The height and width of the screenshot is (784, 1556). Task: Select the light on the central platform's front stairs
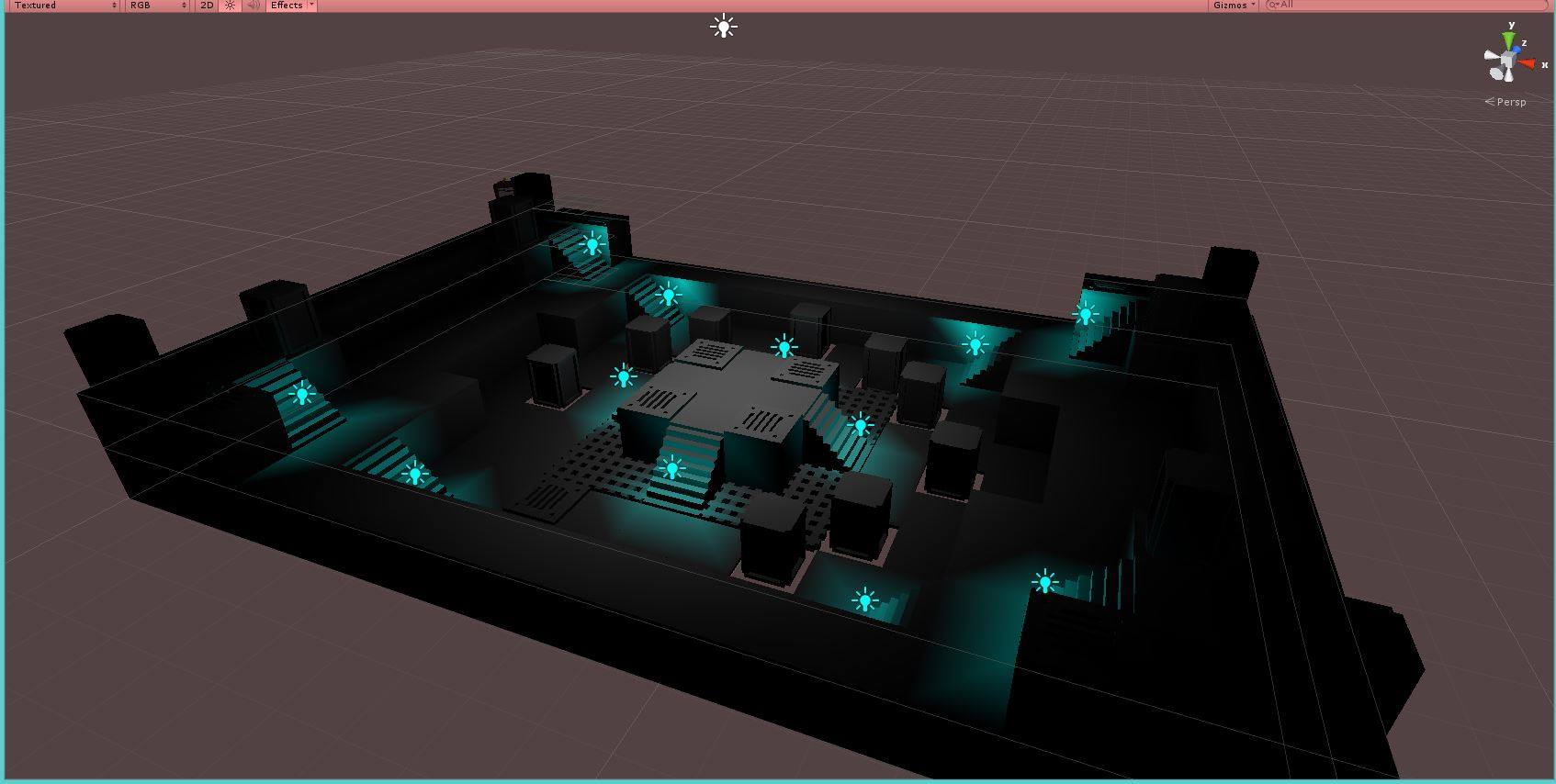tap(671, 469)
